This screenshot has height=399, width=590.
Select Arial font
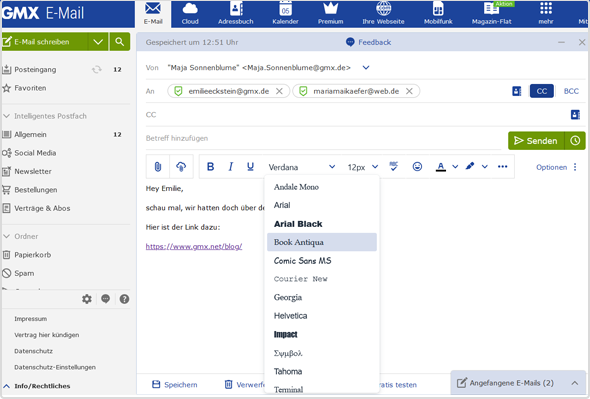tap(322, 205)
